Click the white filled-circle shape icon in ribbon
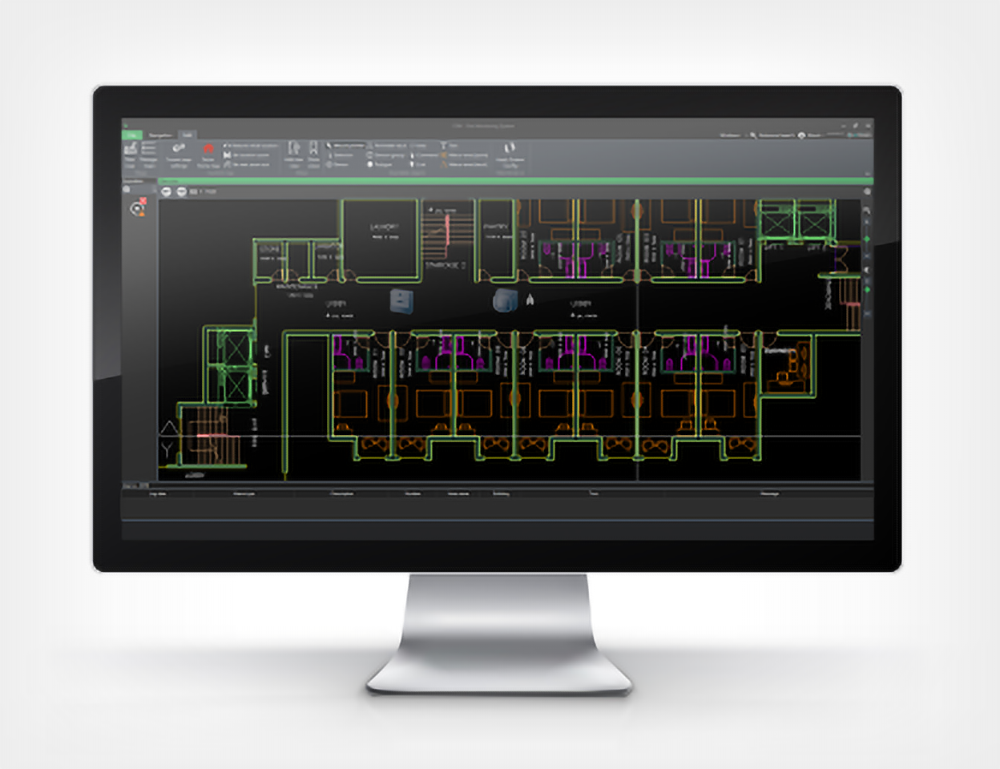Viewport: 1000px width, 769px height. pos(370,165)
